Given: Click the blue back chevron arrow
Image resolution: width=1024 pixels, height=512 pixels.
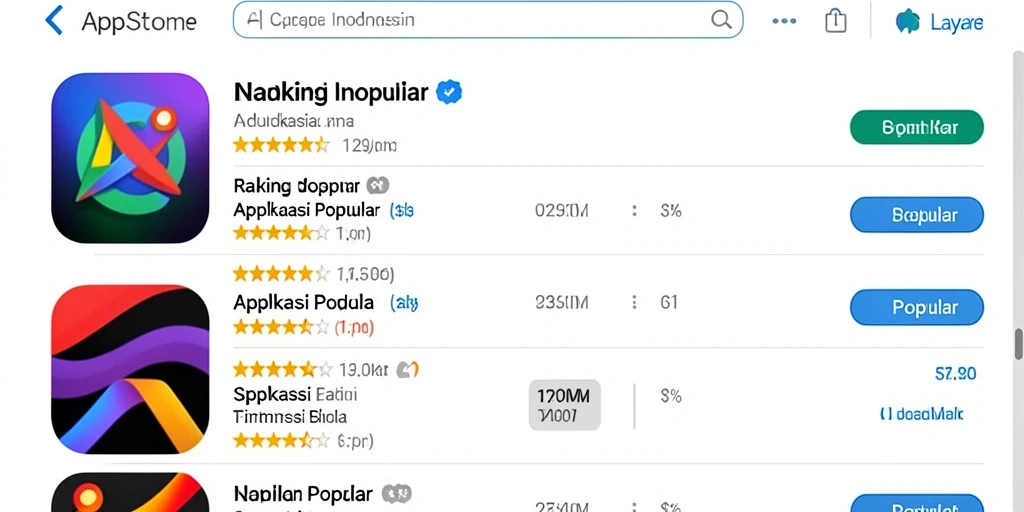Looking at the screenshot, I should pyautogui.click(x=54, y=20).
